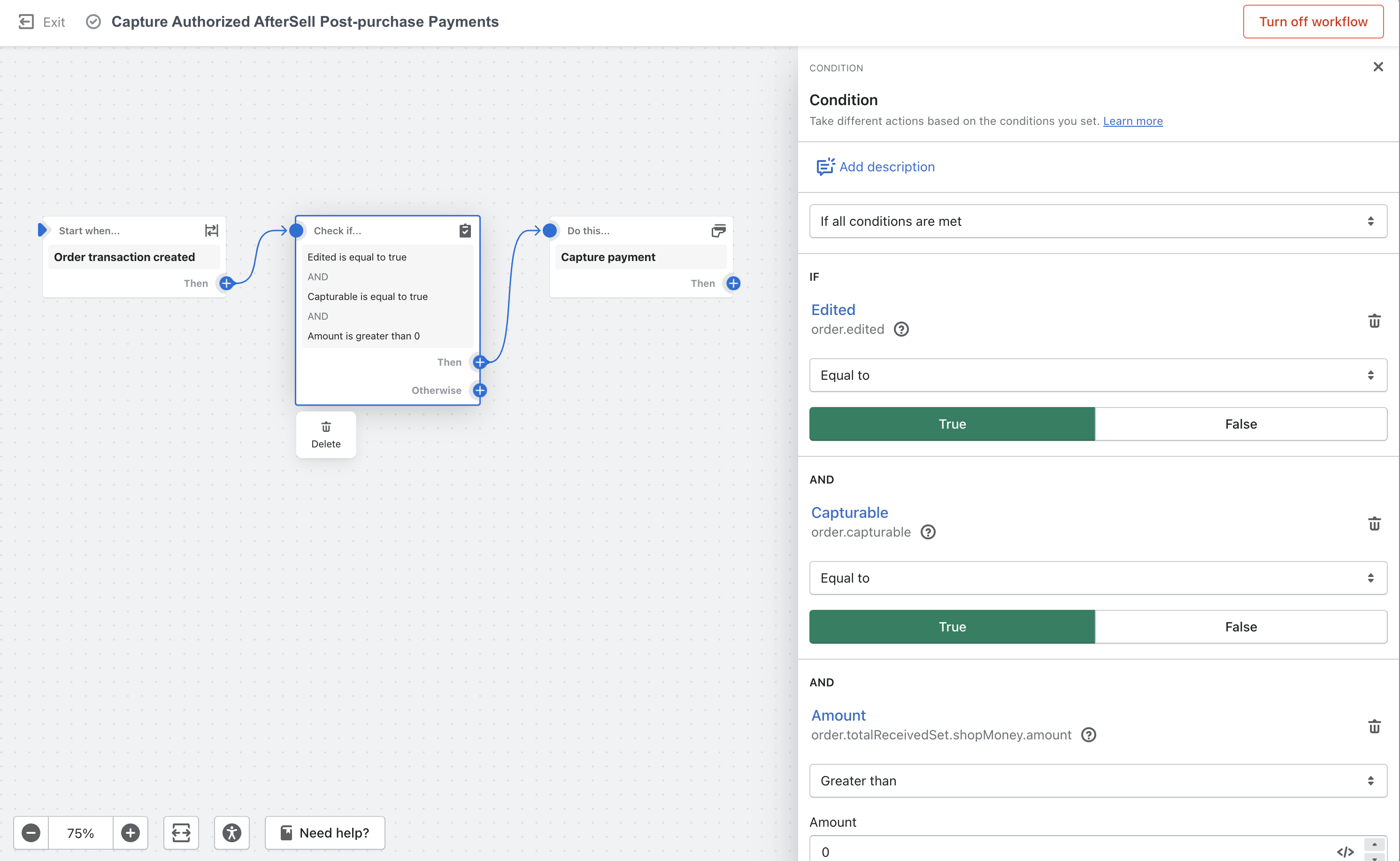Open help tooltip for order.edited

[x=900, y=329]
